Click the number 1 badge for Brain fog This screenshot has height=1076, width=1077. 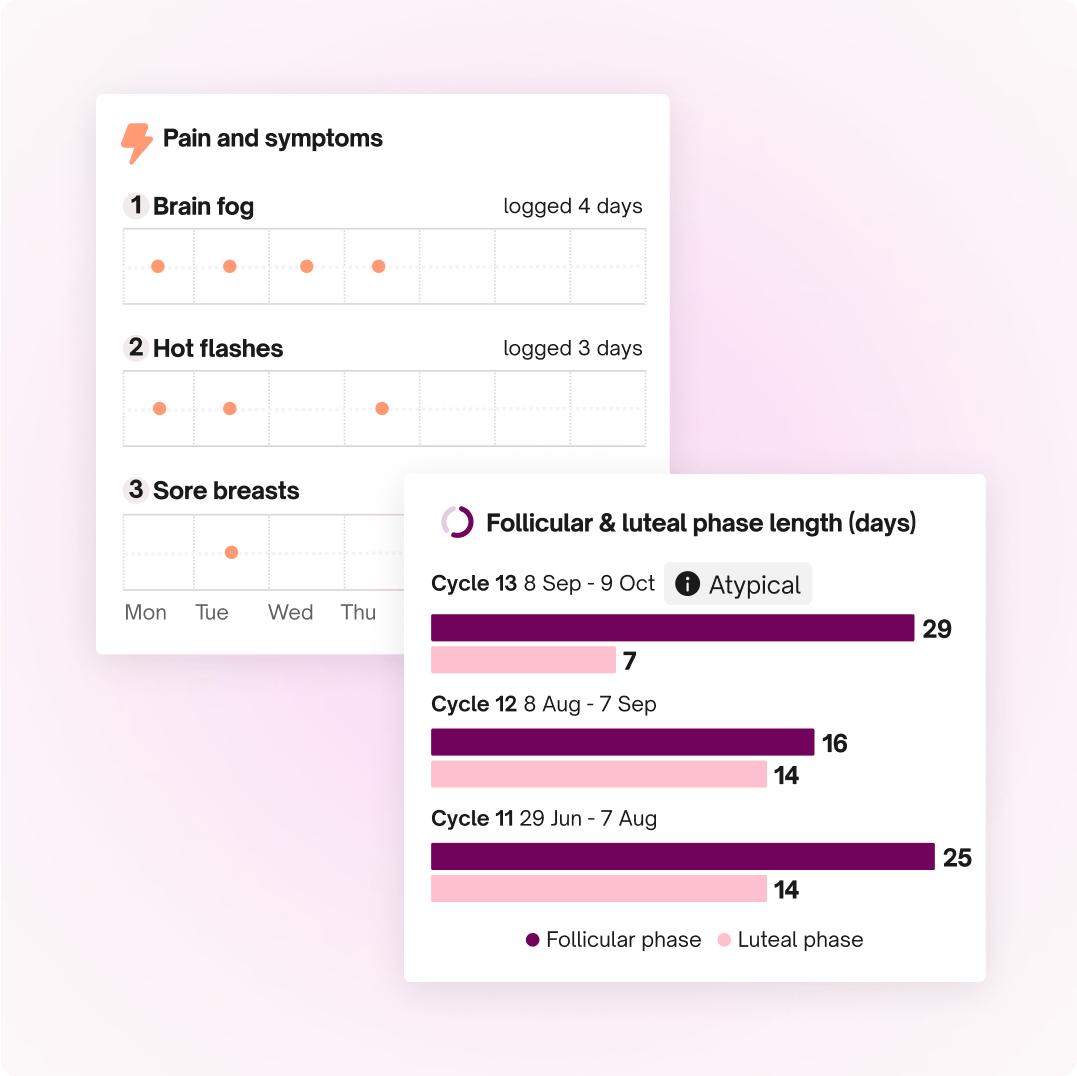point(136,206)
